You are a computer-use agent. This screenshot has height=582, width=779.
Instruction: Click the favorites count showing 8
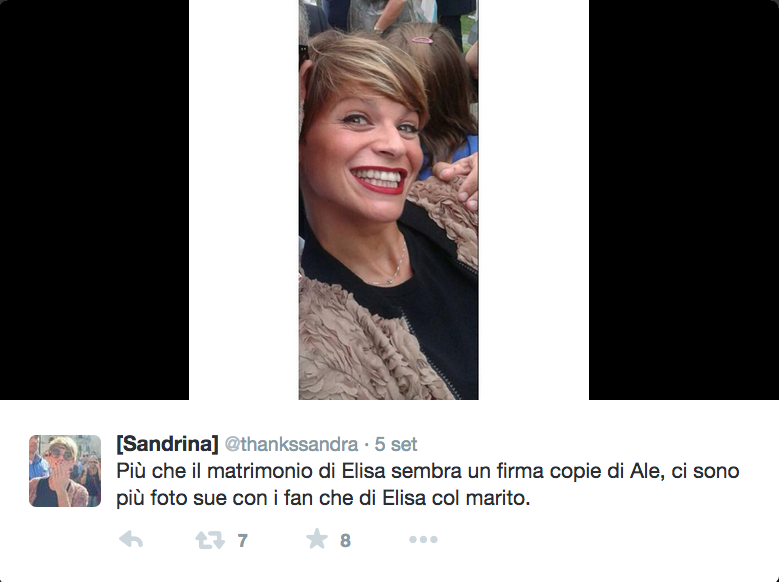pyautogui.click(x=345, y=540)
